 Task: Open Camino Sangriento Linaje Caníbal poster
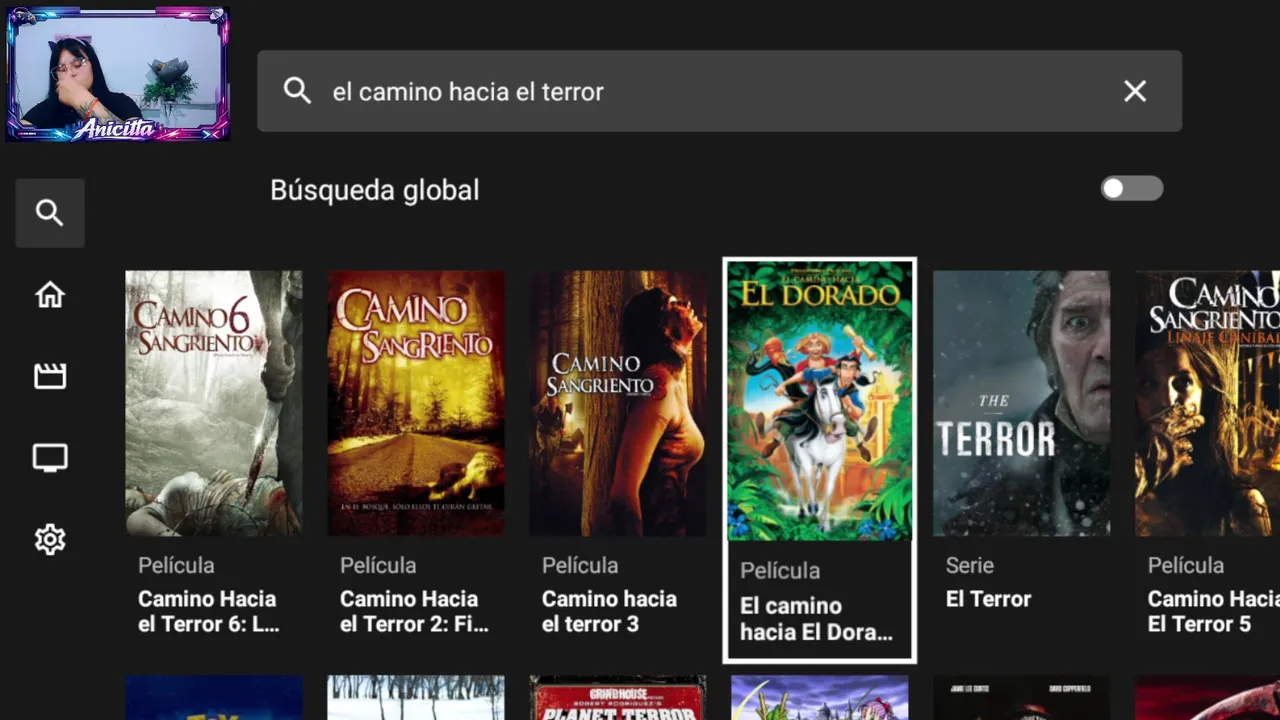[1208, 403]
